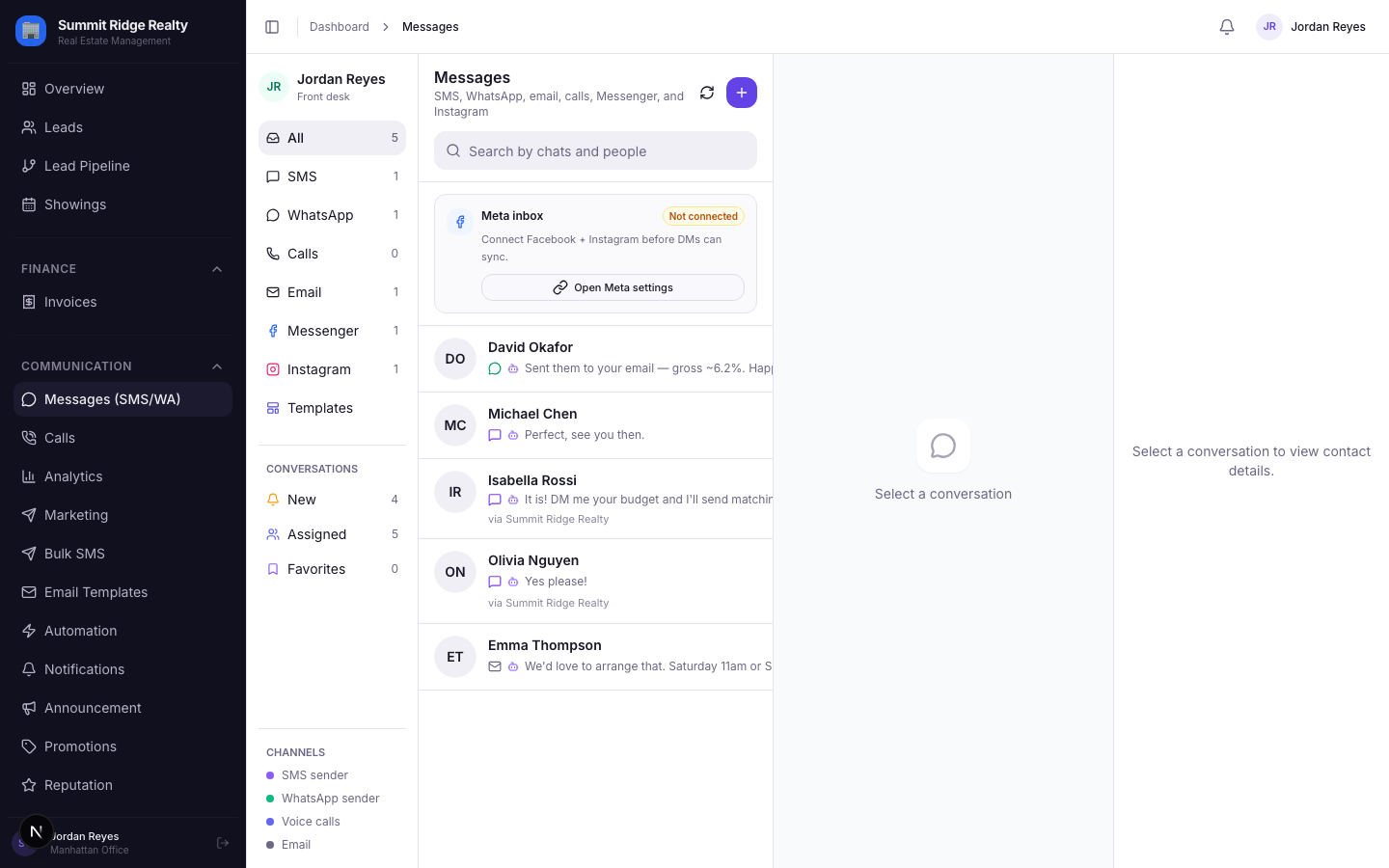Open Announcement page
The image size is (1389, 868).
click(x=123, y=708)
